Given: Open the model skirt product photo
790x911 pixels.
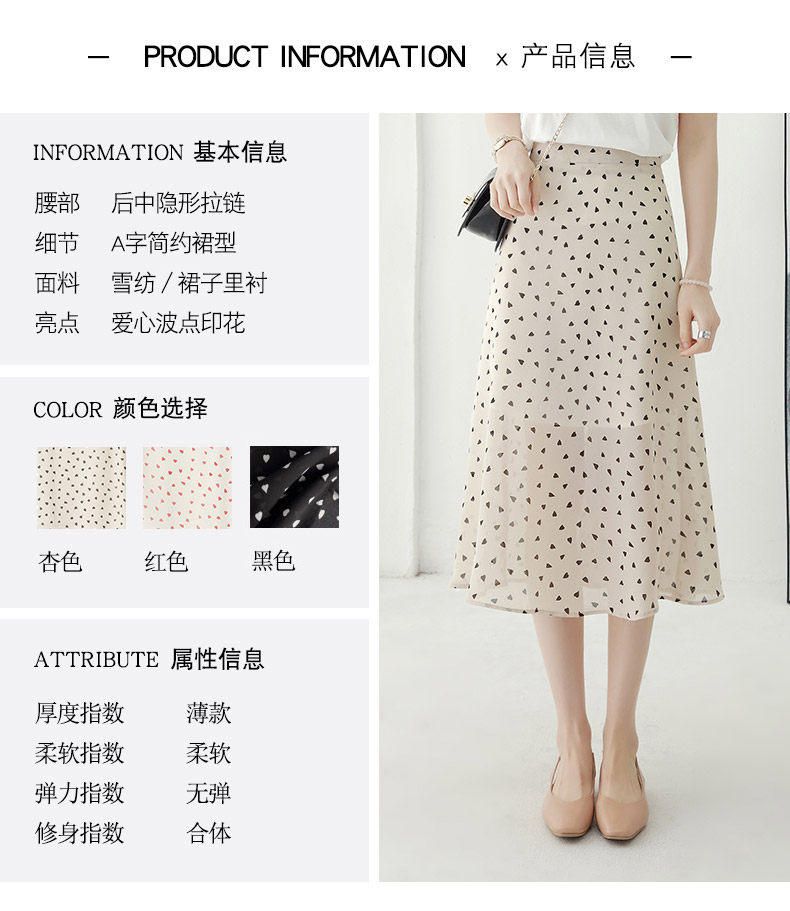Looking at the screenshot, I should 583,497.
